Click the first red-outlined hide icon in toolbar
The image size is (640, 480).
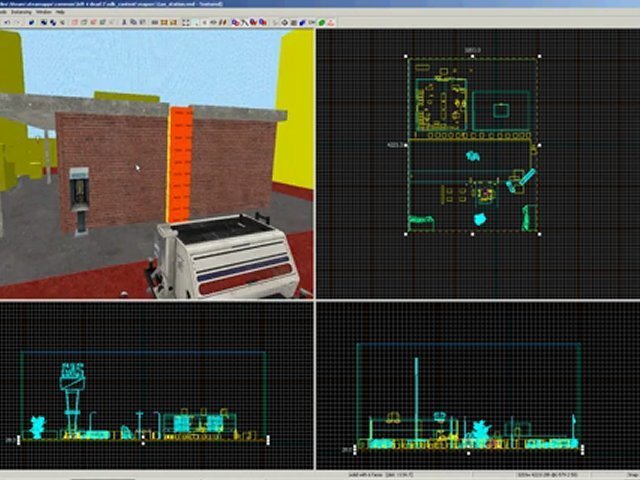click(x=74, y=22)
